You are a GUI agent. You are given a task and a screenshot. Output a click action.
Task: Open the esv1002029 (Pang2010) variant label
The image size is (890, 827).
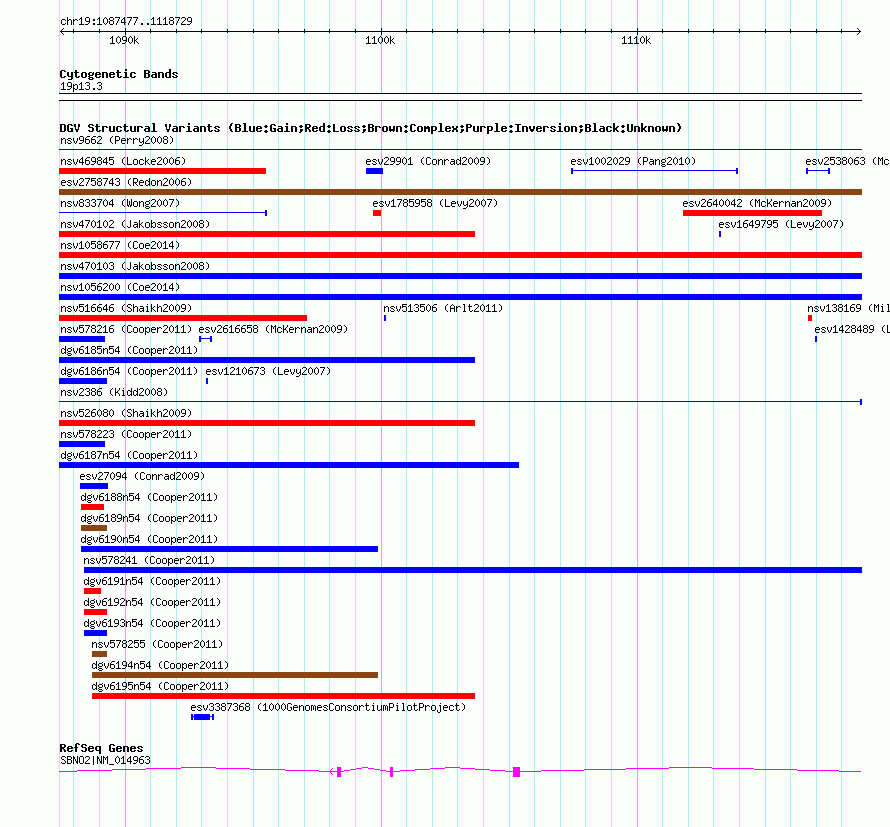[633, 161]
